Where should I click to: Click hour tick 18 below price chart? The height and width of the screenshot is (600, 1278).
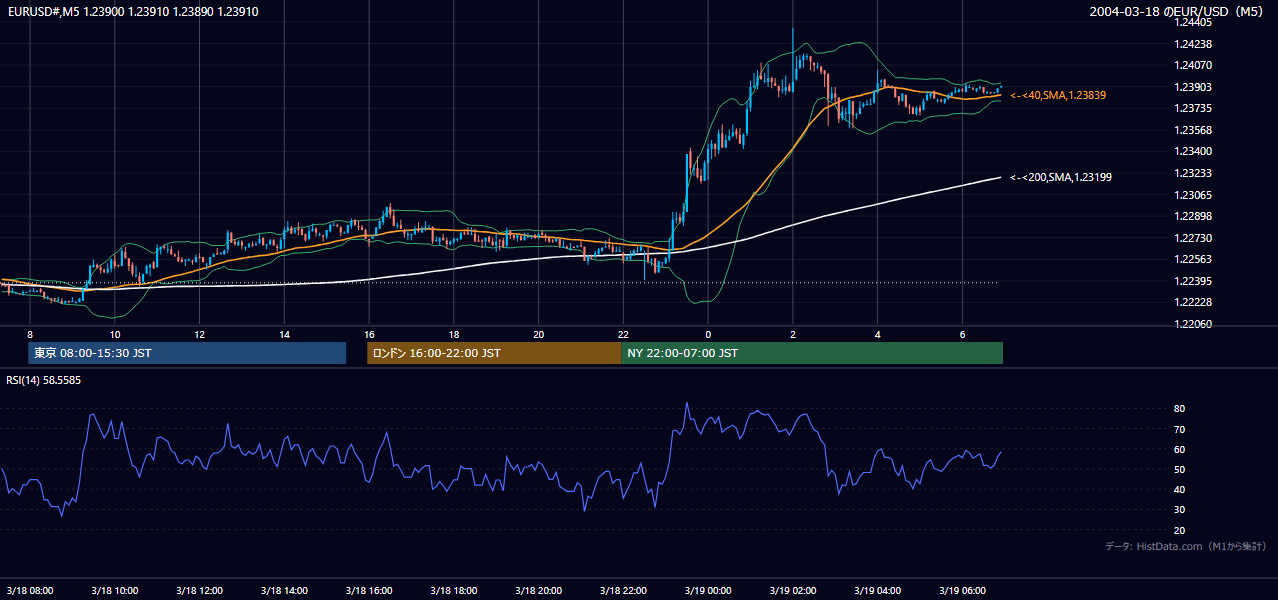454,334
